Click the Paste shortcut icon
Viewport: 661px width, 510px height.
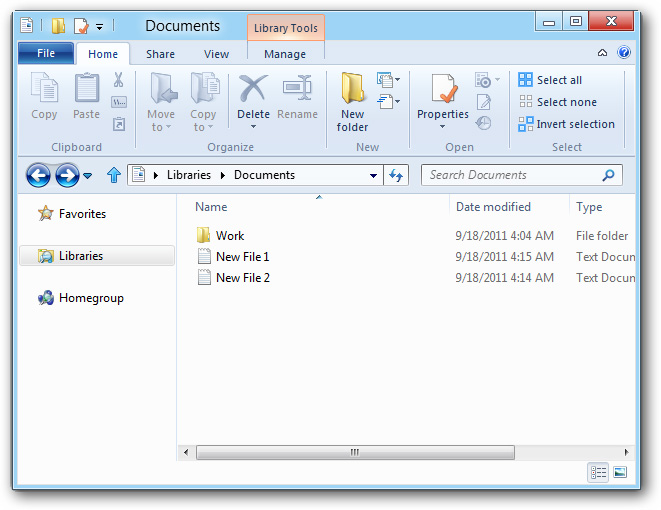tap(118, 124)
